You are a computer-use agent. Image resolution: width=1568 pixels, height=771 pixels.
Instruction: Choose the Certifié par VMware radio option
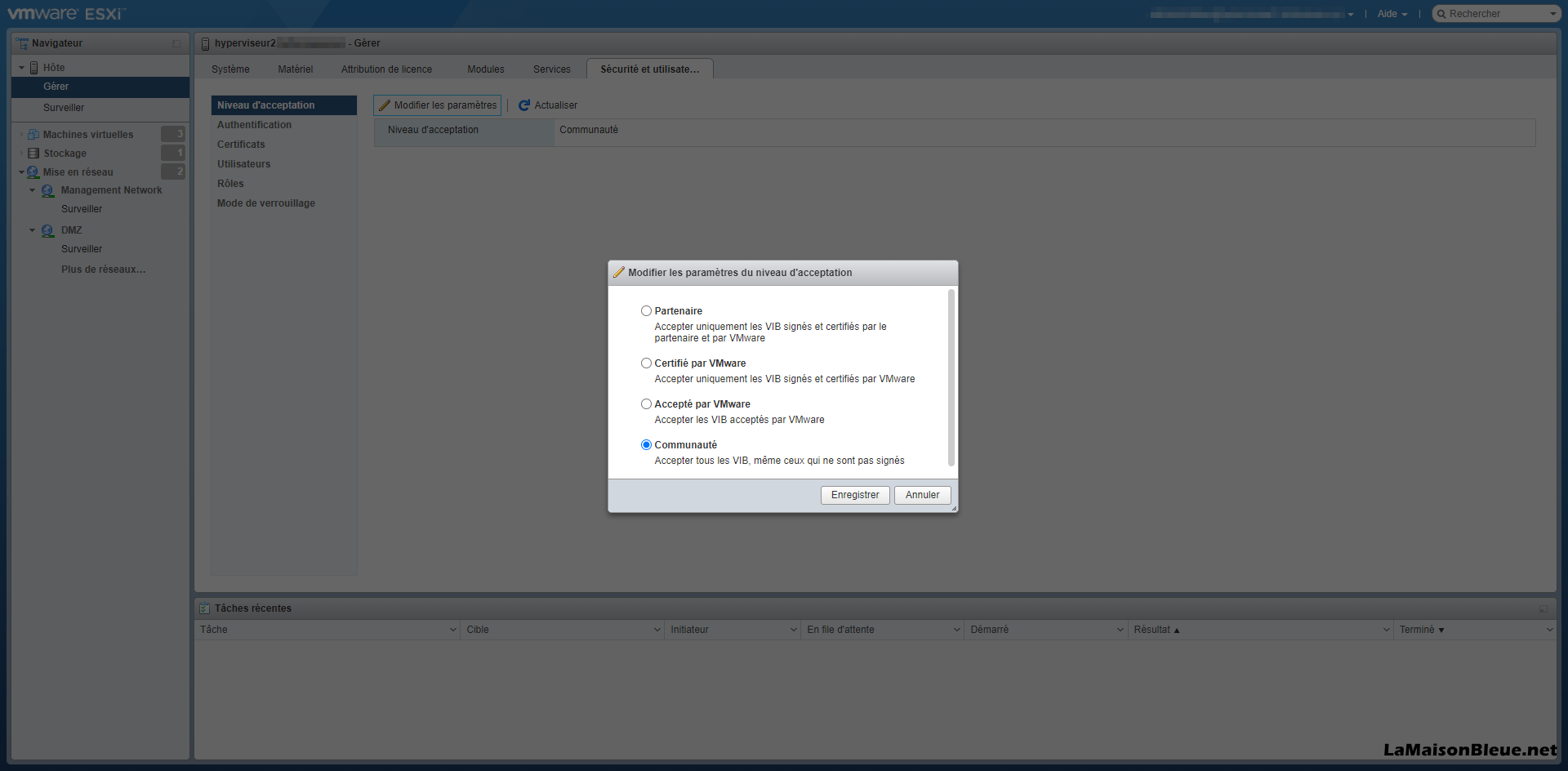646,363
